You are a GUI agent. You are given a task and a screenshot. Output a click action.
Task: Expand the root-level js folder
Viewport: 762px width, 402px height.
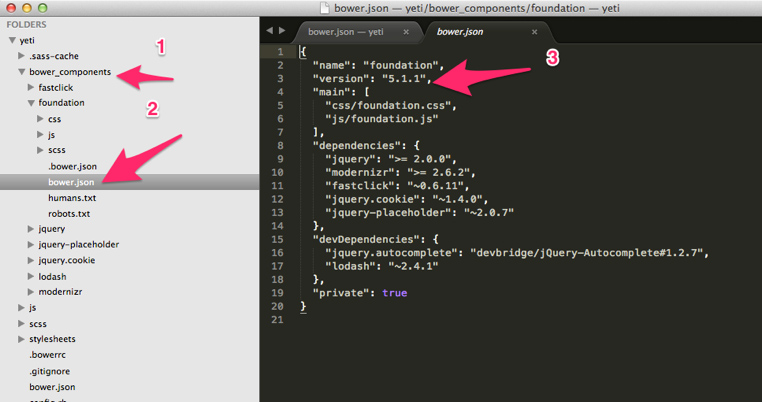pyautogui.click(x=21, y=308)
